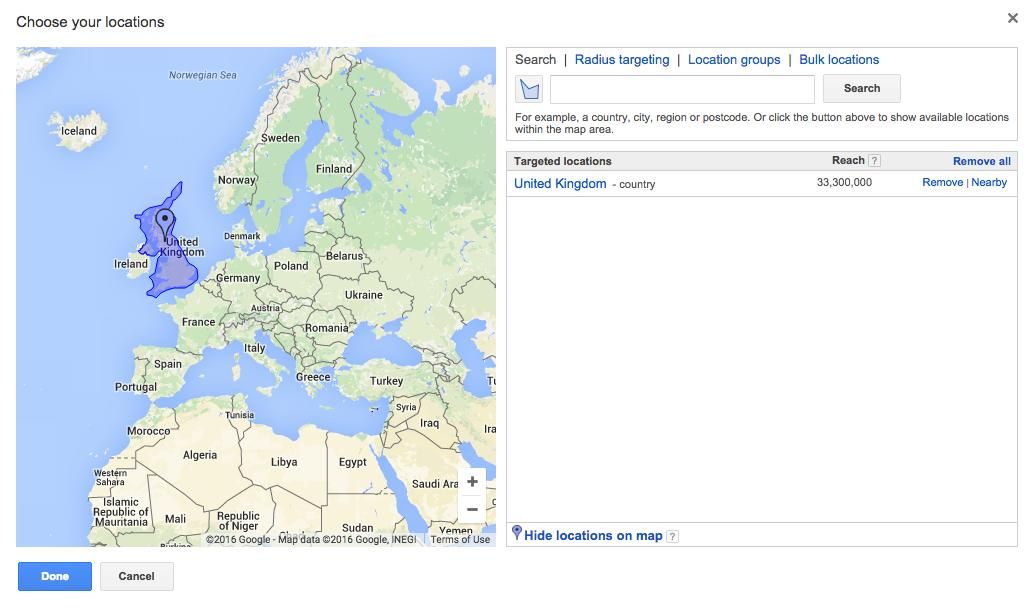1035x613 pixels.
Task: Hide locations on map
Action: (x=591, y=535)
